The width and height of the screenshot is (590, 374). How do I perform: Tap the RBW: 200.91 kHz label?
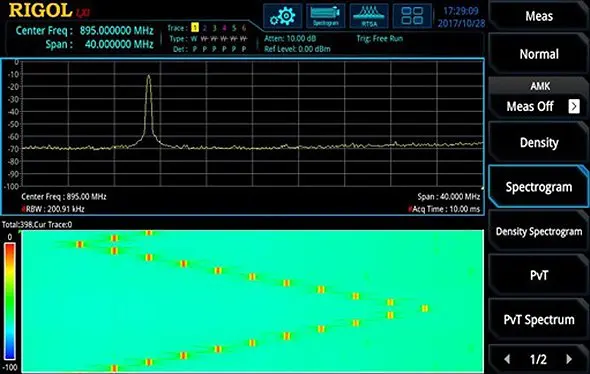(53, 209)
